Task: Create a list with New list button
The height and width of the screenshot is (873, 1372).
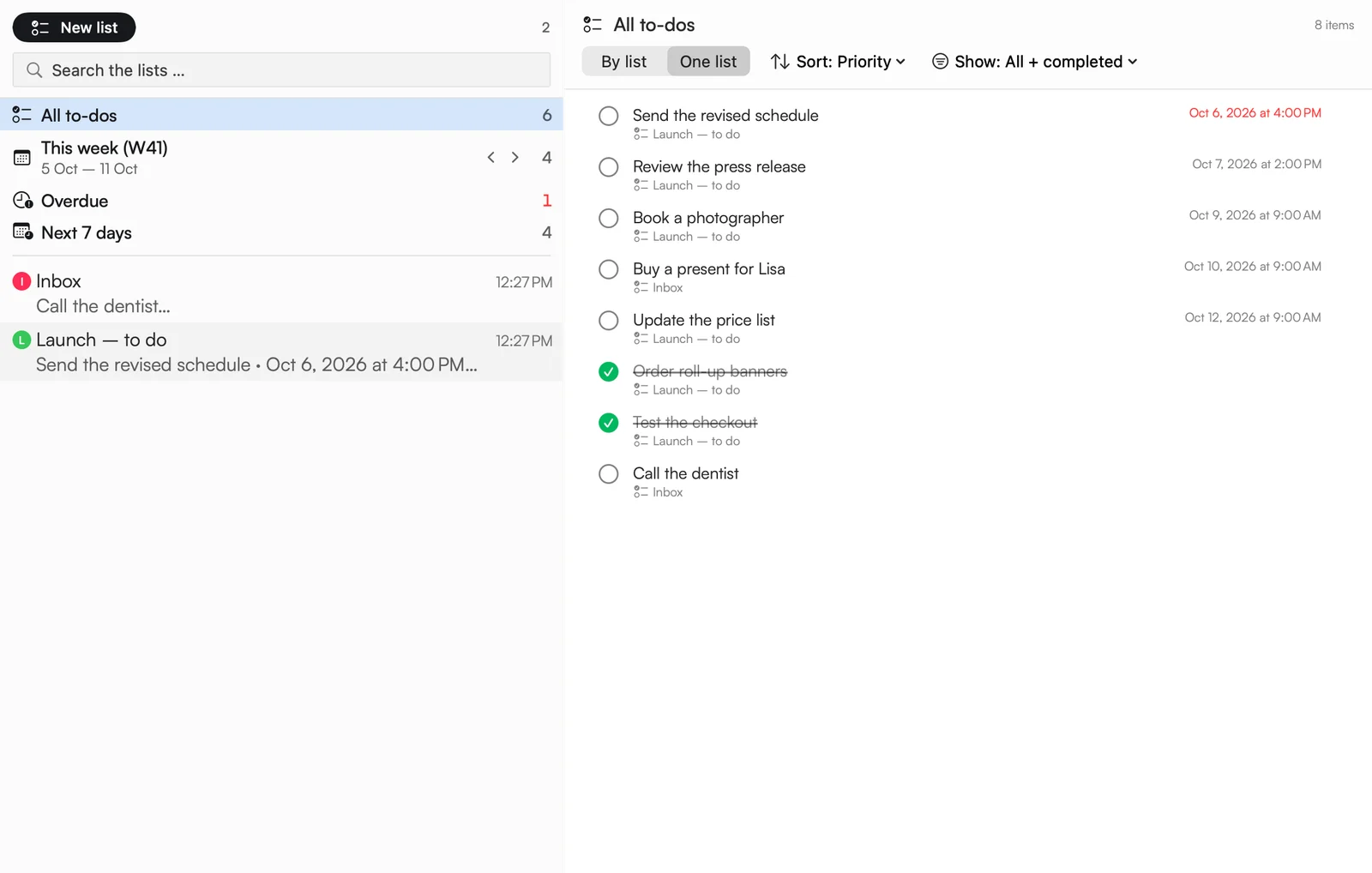Action: tap(74, 27)
